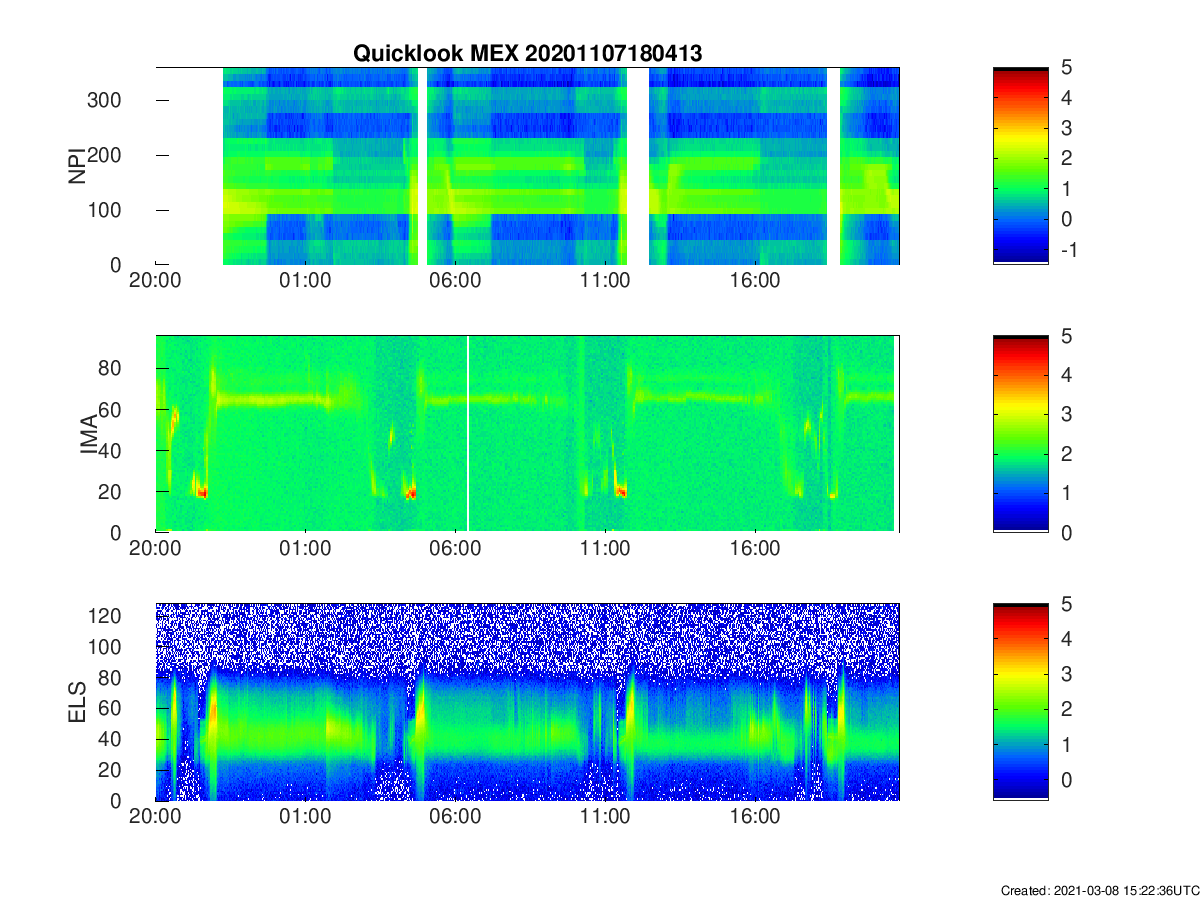Click the "5" label on the NPI colorbar
This screenshot has width=1200, height=900.
1067,68
